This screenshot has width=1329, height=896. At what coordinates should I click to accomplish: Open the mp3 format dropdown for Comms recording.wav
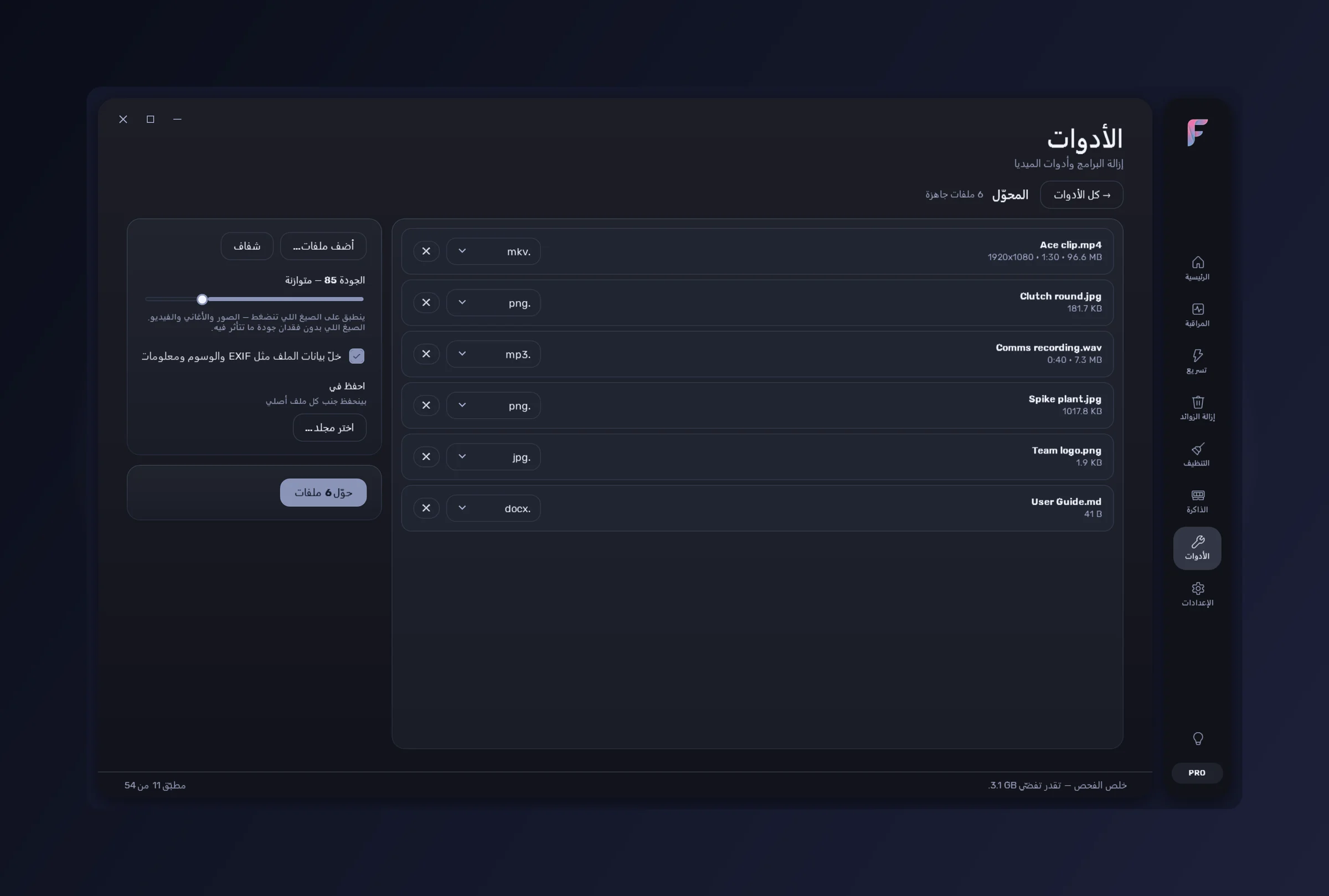click(x=493, y=354)
